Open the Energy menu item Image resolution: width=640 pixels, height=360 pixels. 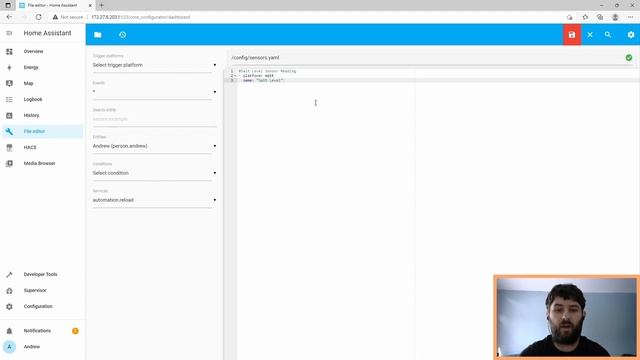coord(31,67)
